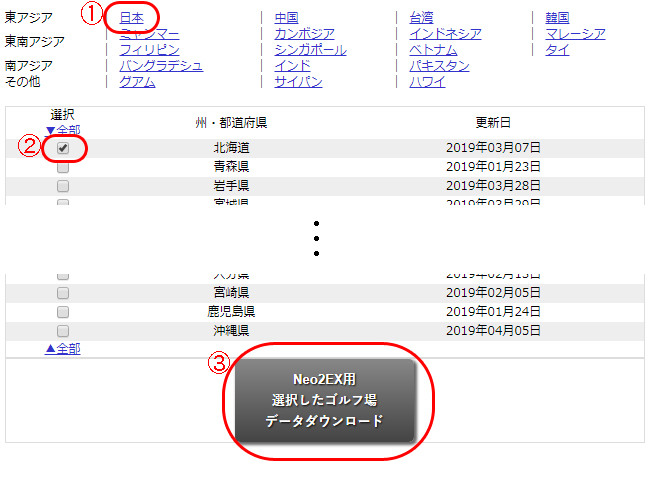Click the bottom ▲全部 link

63,349
